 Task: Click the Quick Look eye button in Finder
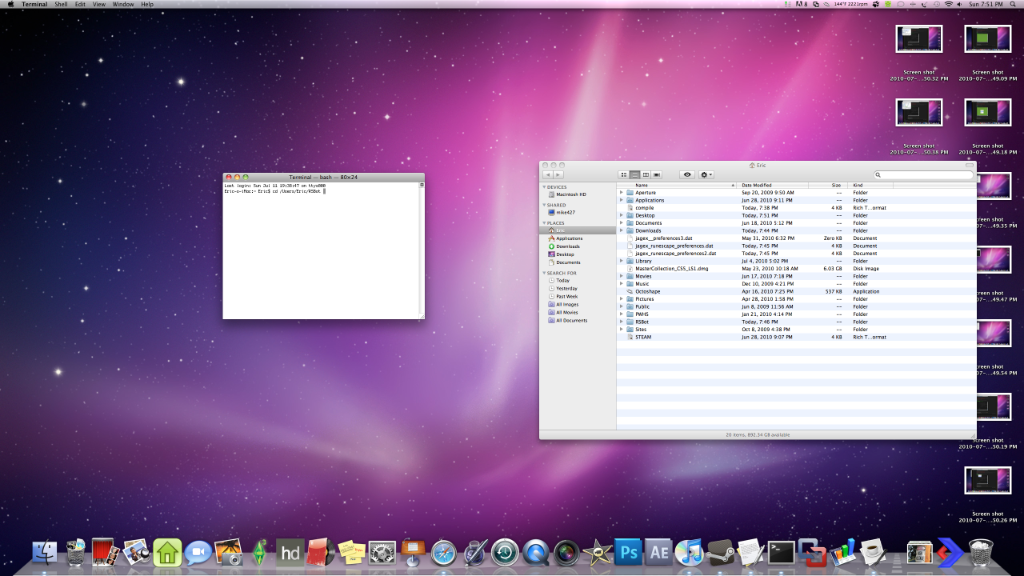tap(687, 174)
